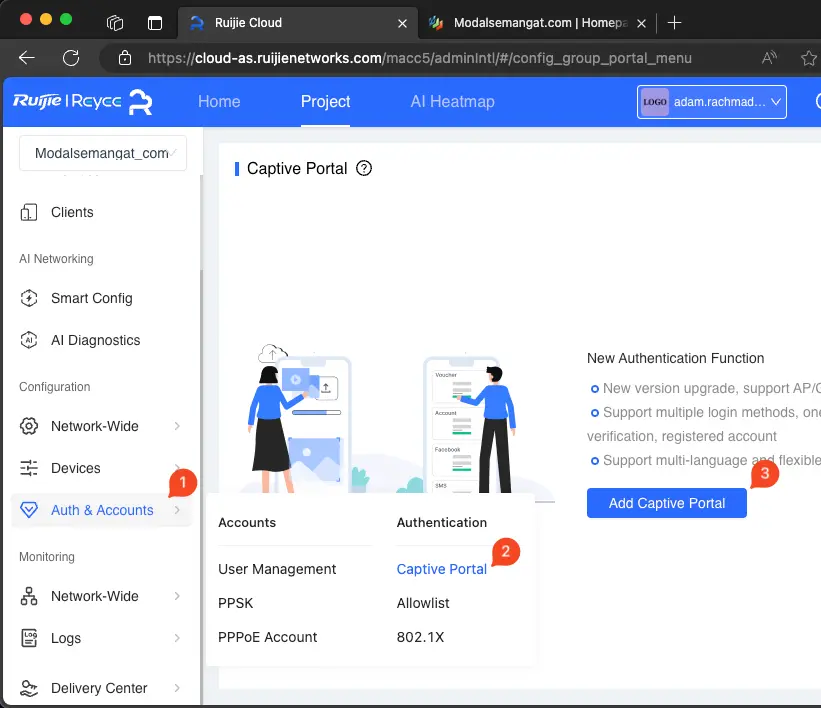This screenshot has width=821, height=708.
Task: Click the lock icon in address bar
Action: coord(125,58)
